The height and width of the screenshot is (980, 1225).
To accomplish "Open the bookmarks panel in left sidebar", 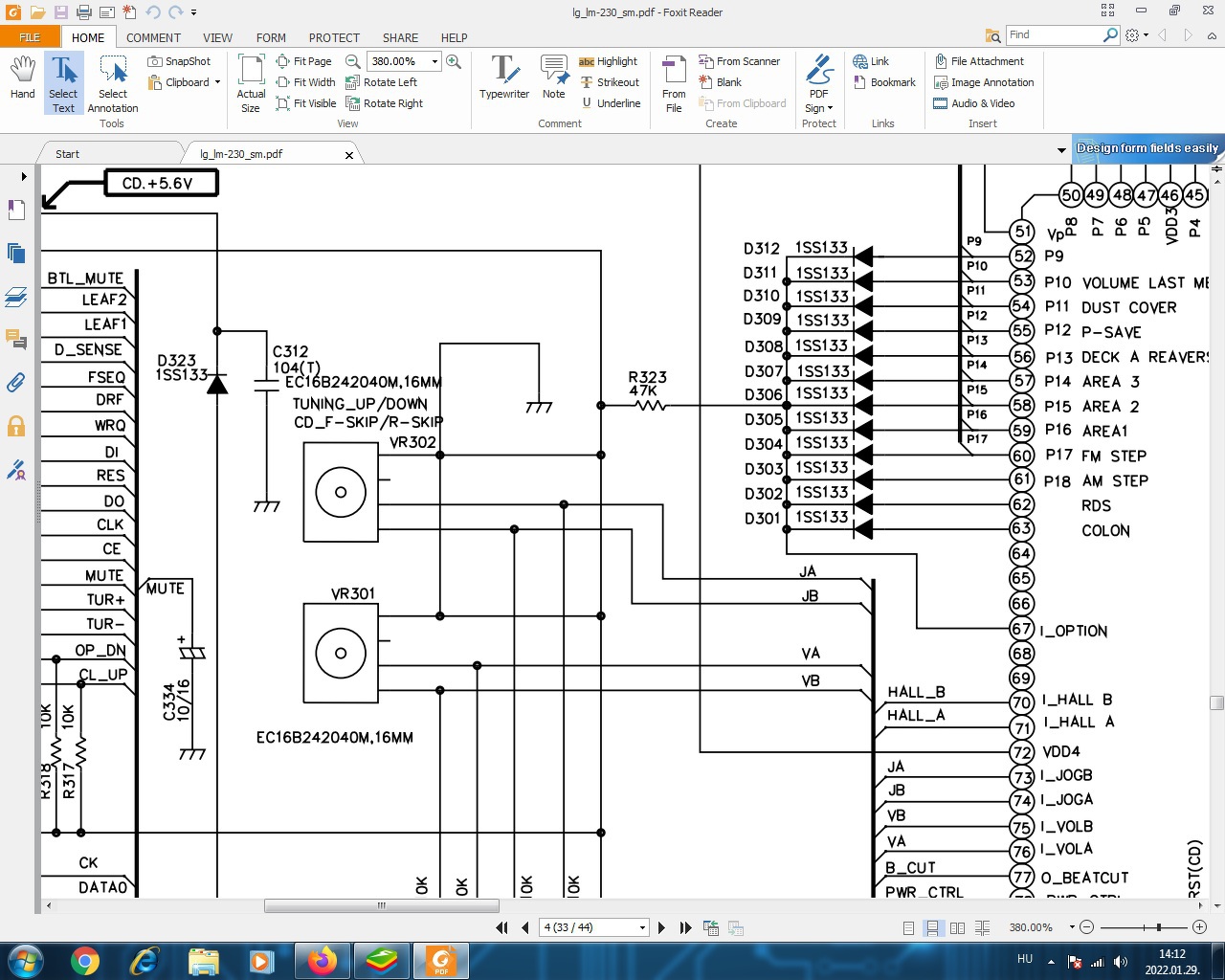I will click(x=16, y=211).
